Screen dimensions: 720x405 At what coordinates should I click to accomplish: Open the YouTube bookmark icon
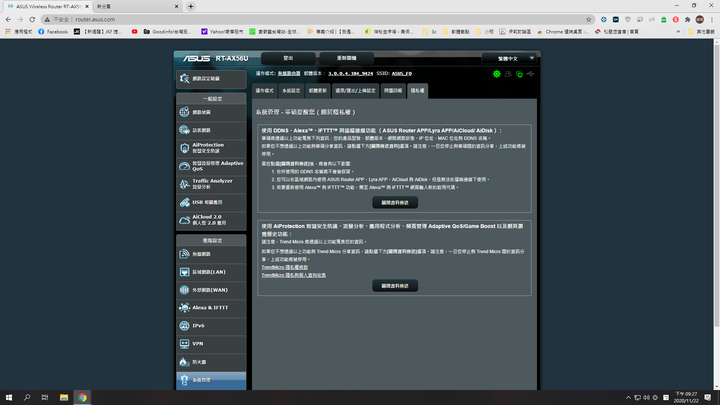pos(135,32)
